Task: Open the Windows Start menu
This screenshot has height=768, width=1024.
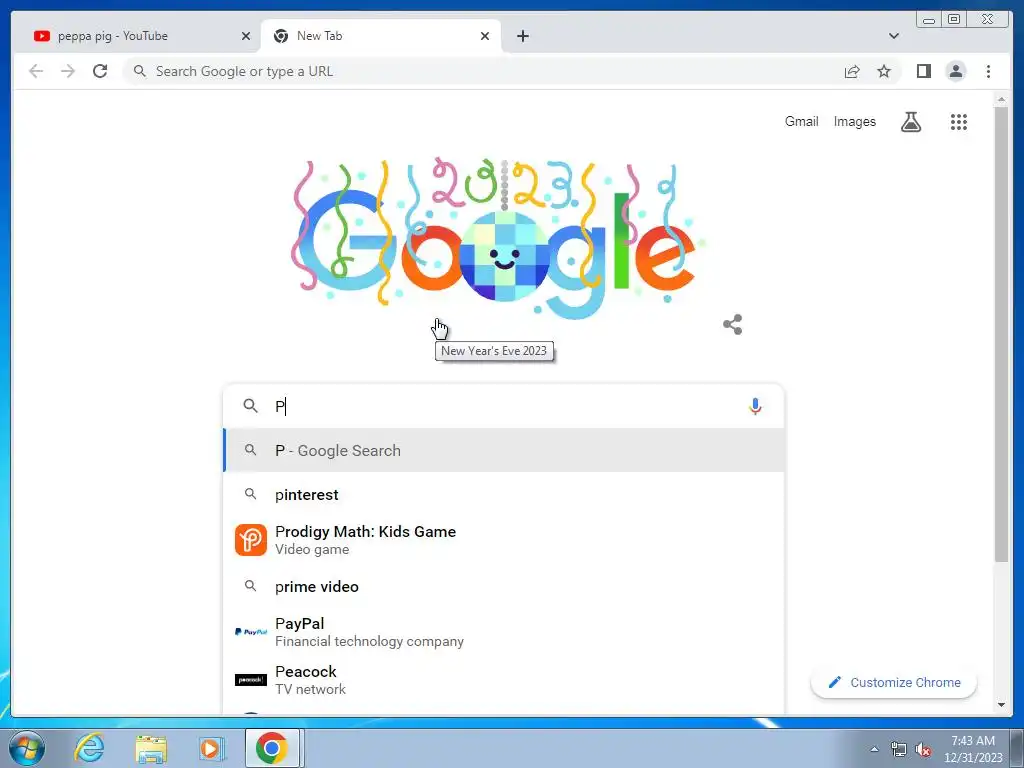Action: pos(27,748)
